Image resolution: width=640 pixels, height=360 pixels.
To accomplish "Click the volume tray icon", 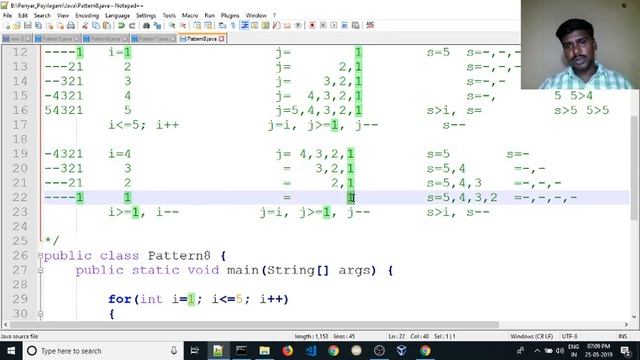I will click(560, 351).
